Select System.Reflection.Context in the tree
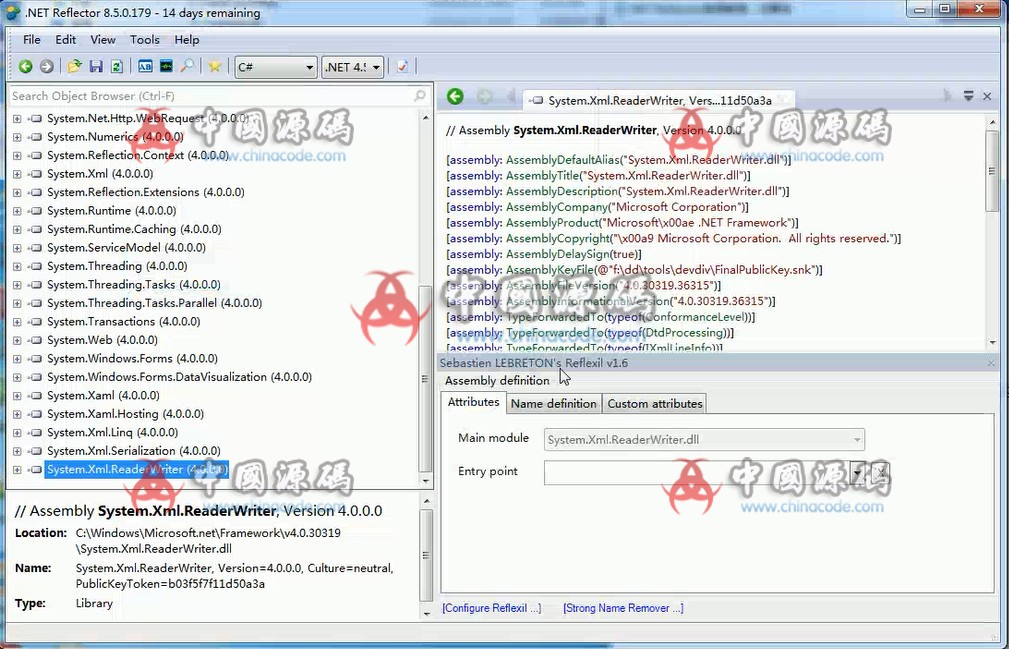The width and height of the screenshot is (1009, 649). [138, 156]
